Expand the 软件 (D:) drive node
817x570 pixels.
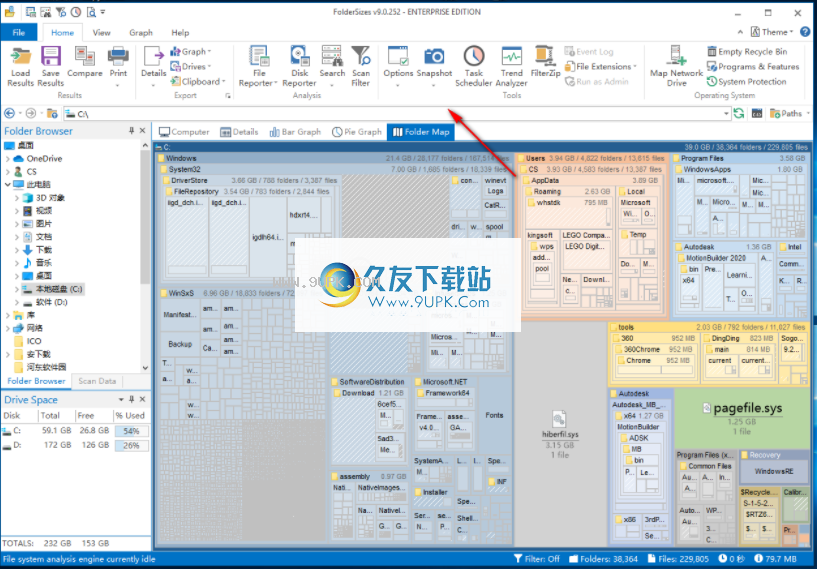click(17, 303)
